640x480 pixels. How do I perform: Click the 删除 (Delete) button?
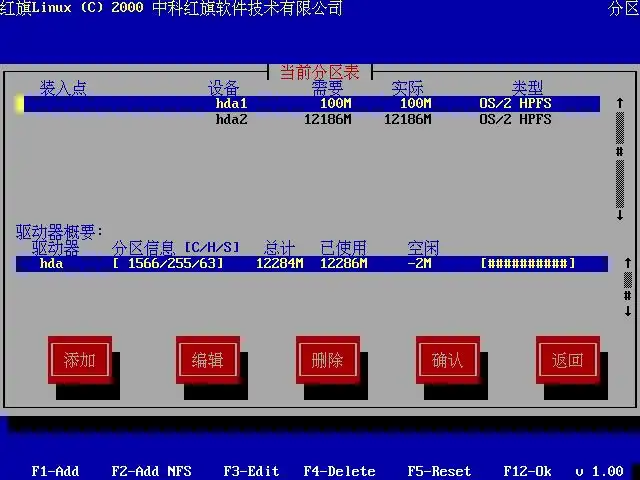[x=328, y=360]
